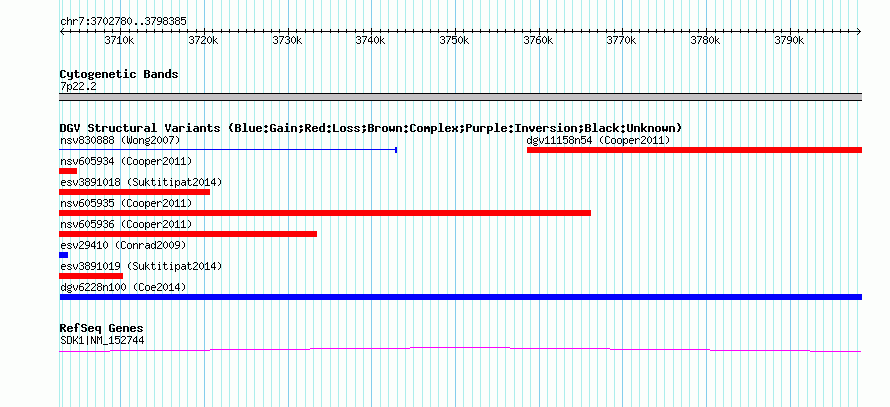The image size is (890, 407).
Task: Open esv29410 (Conrad2009) variant label
Action: point(123,245)
